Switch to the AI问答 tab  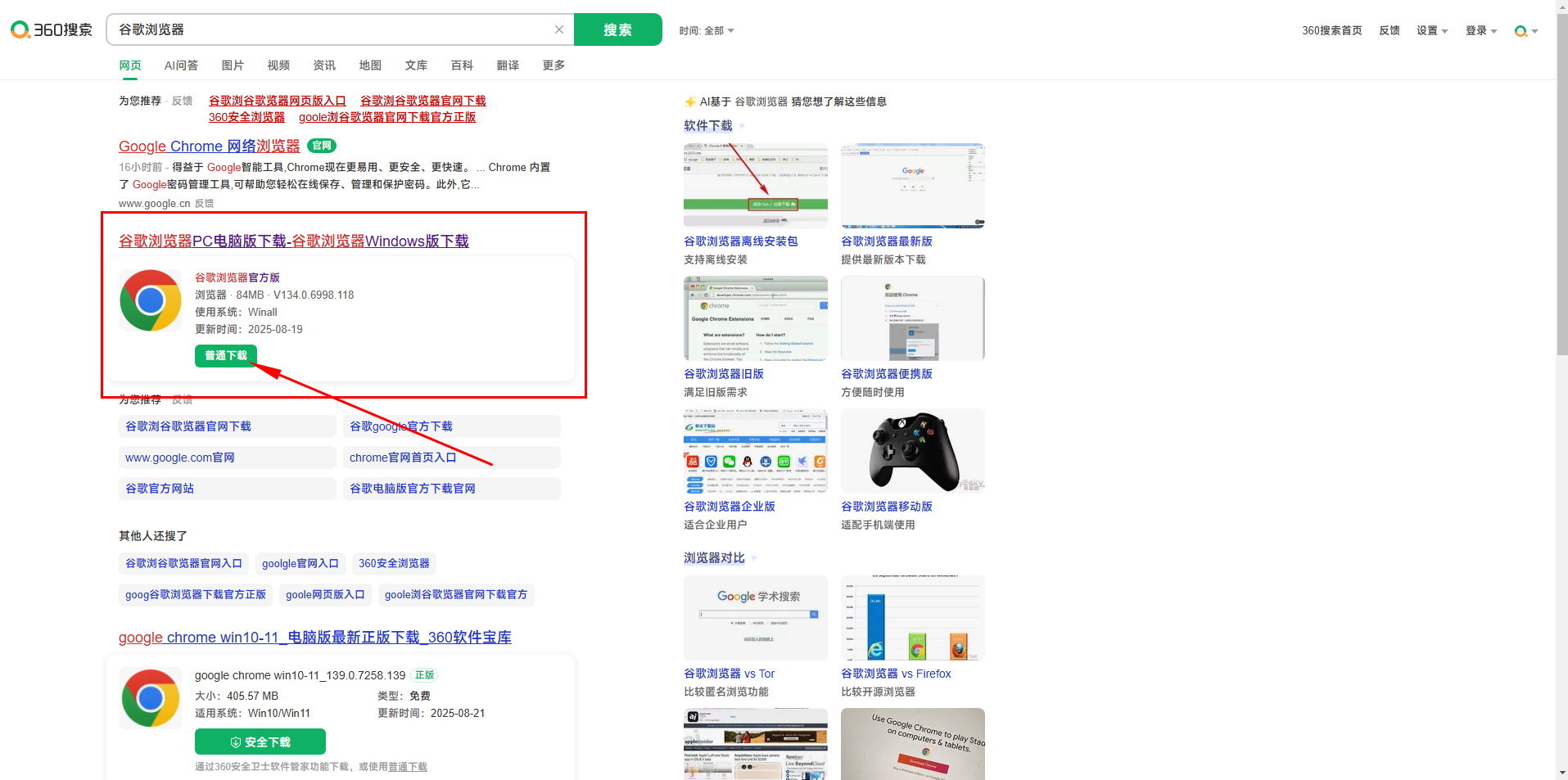pos(181,65)
